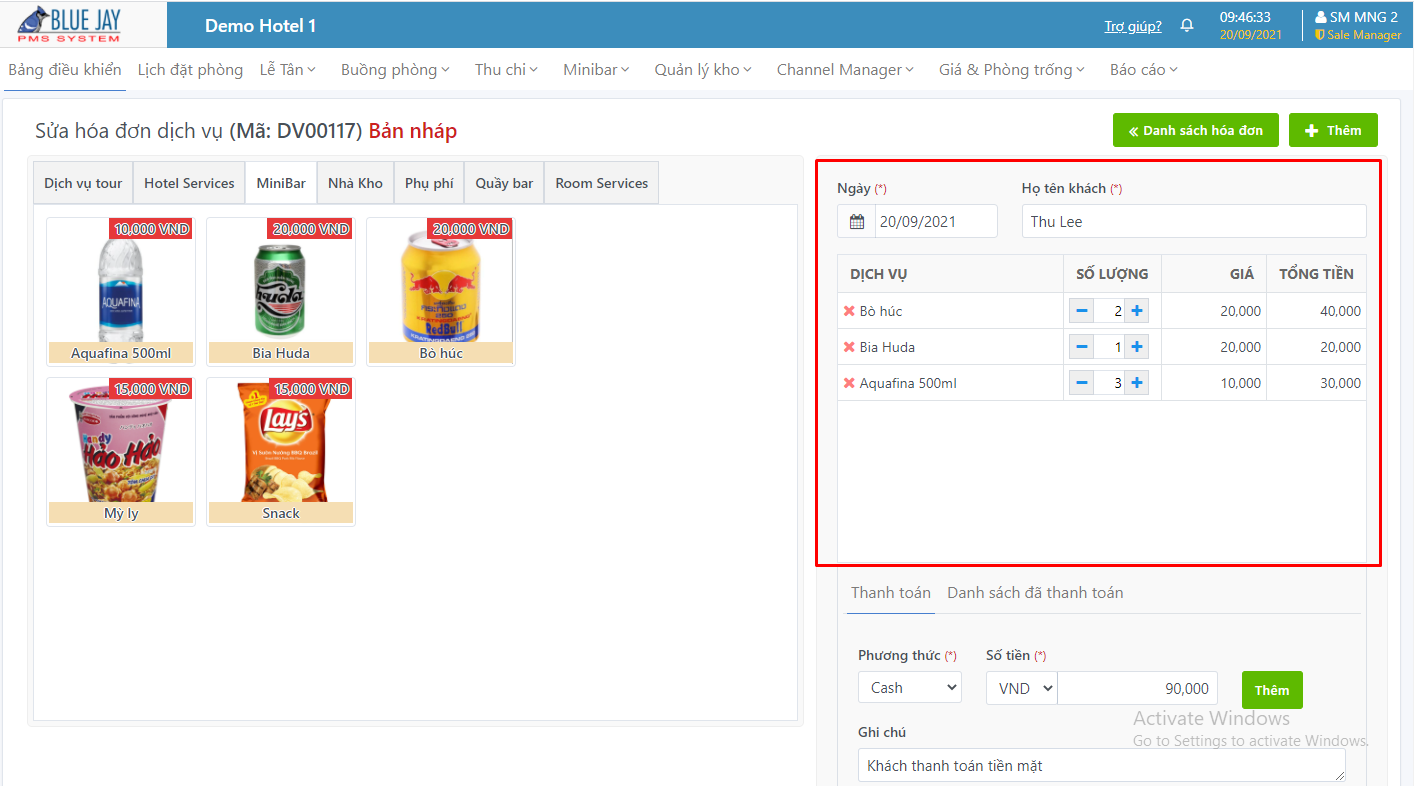This screenshot has height=786, width=1414.
Task: Switch to the Room Services tab
Action: click(601, 183)
